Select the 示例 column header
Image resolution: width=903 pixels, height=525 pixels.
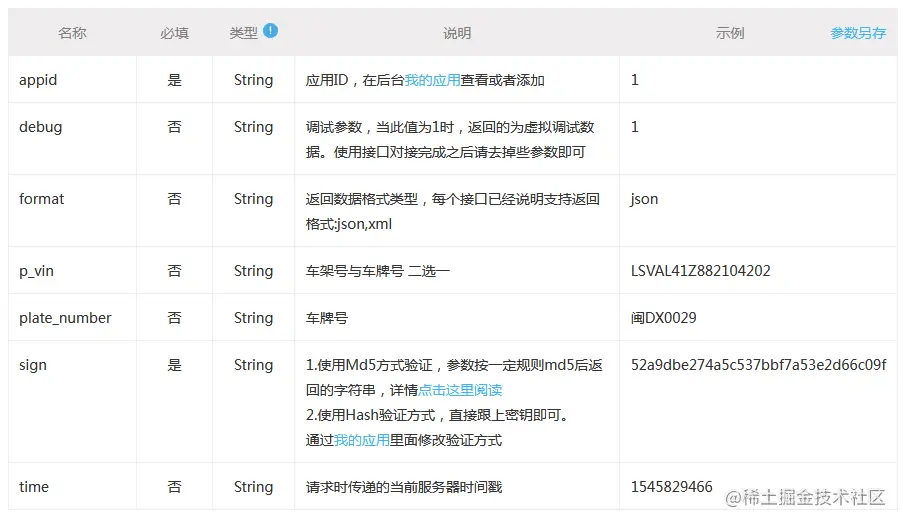pyautogui.click(x=730, y=33)
